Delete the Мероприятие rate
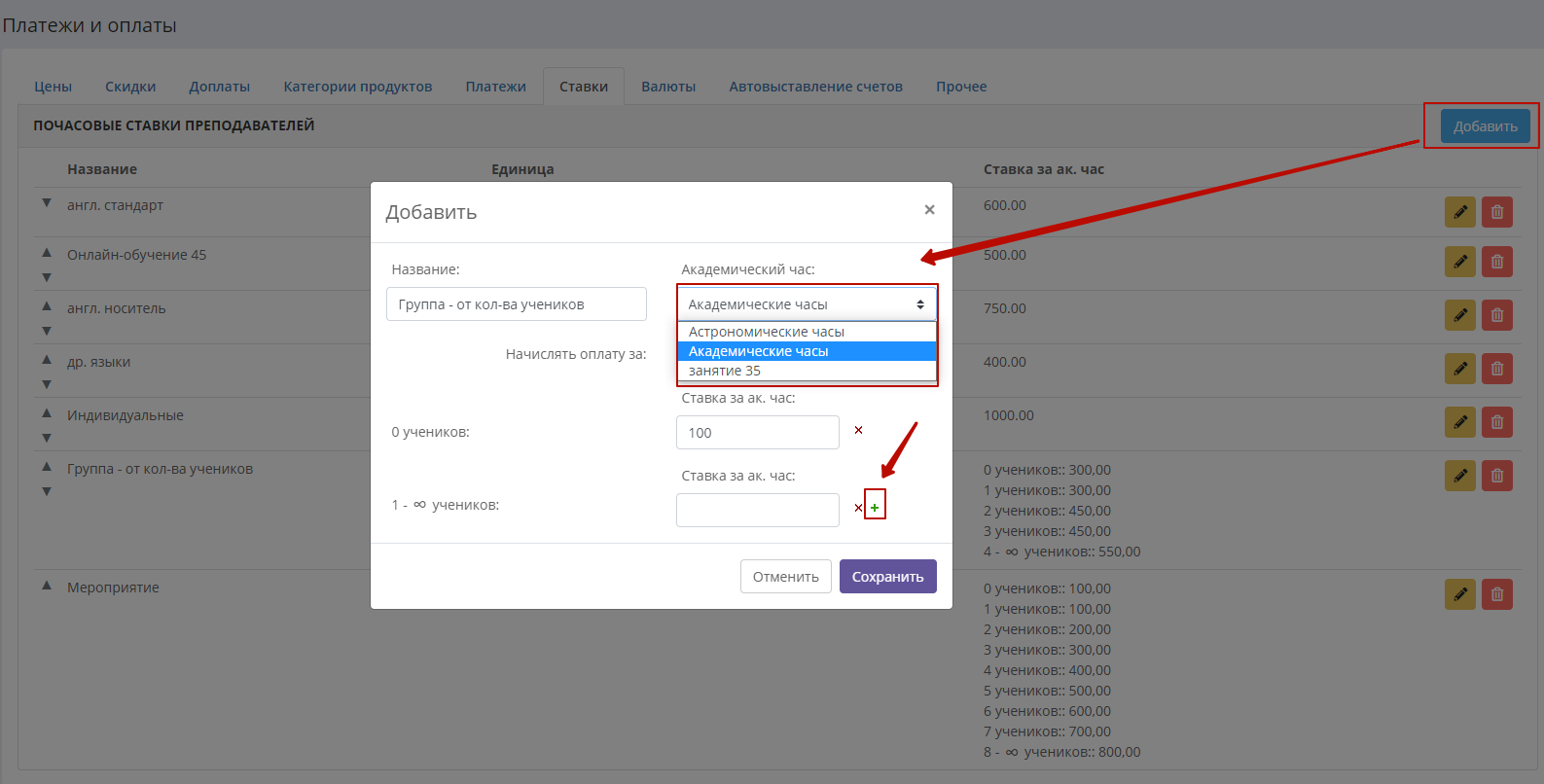Image resolution: width=1544 pixels, height=784 pixels. coord(1497,594)
